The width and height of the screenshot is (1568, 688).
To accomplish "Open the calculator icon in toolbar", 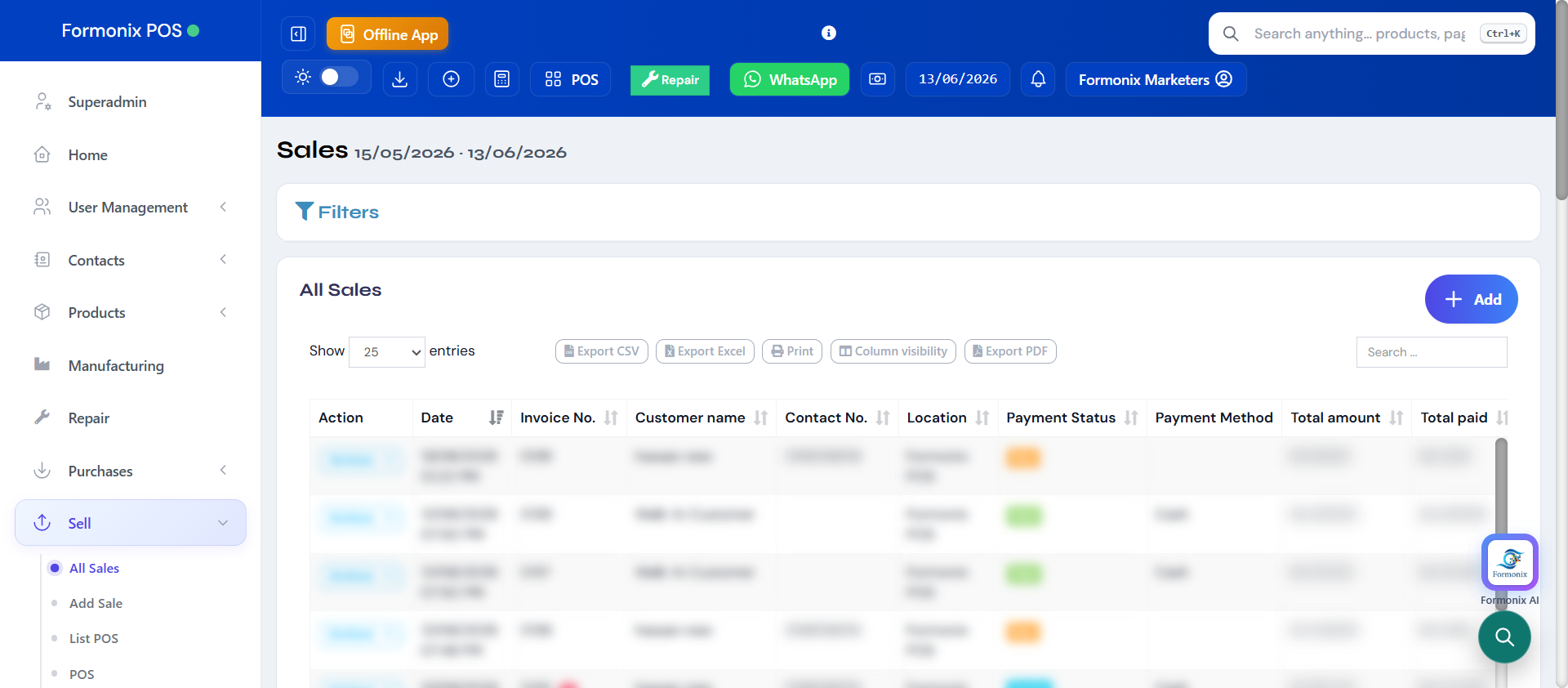I will (502, 79).
